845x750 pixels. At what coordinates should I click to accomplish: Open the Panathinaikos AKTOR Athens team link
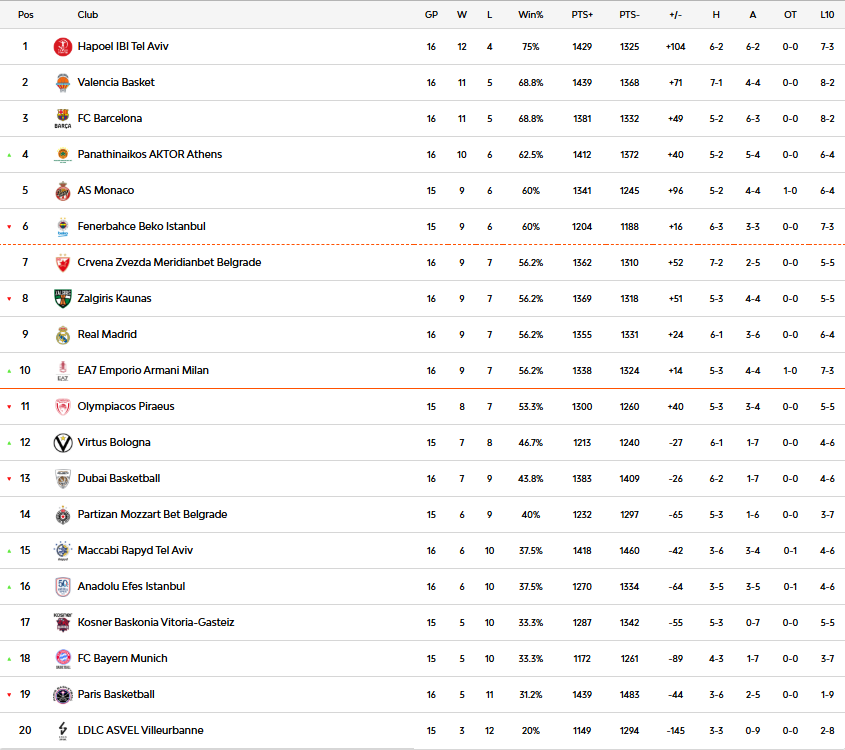pos(150,155)
